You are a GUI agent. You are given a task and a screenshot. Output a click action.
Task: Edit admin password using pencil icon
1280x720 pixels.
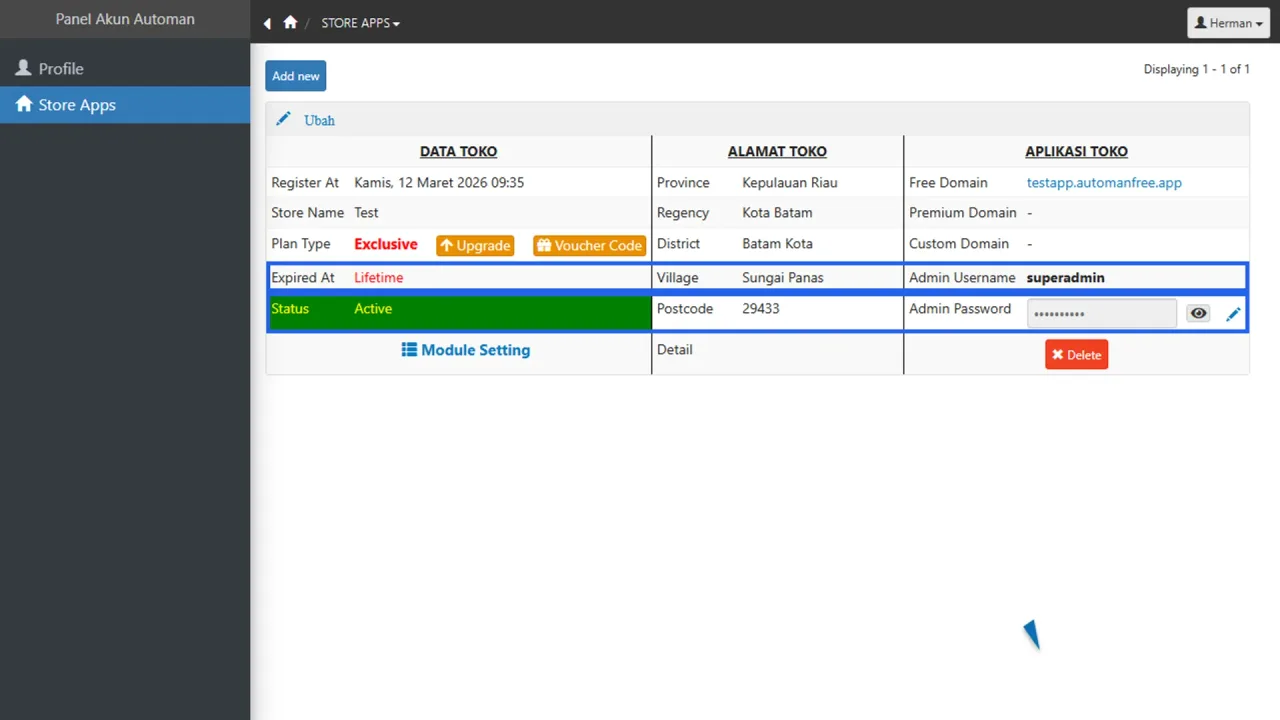(x=1233, y=314)
